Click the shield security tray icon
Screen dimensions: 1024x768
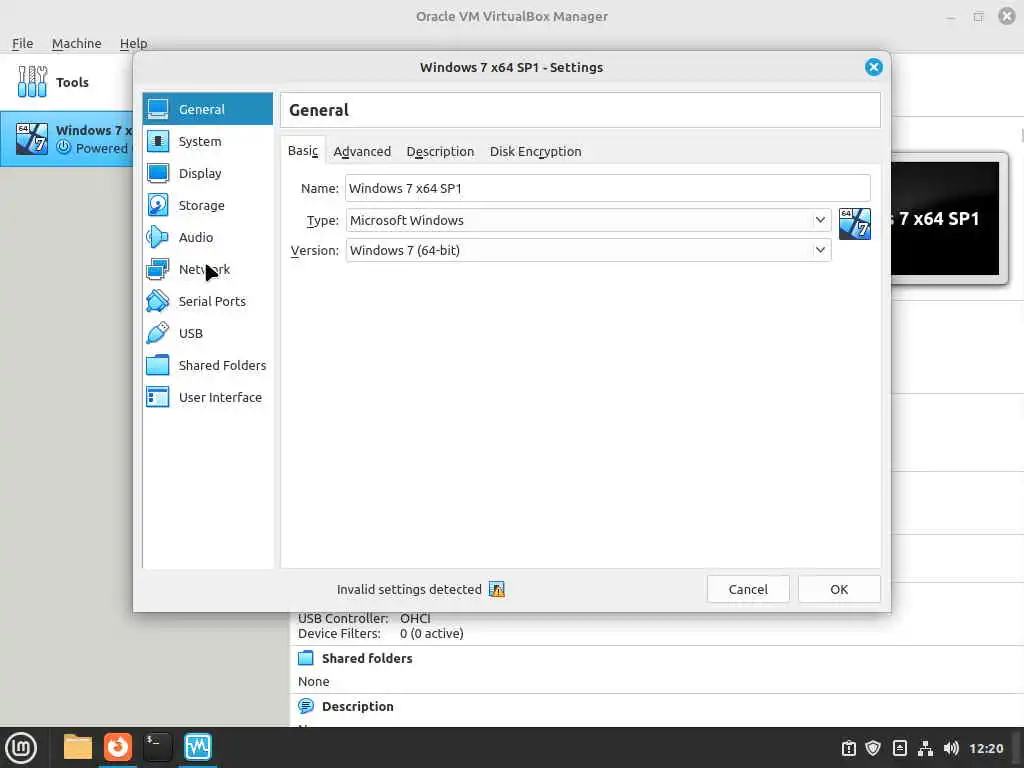point(873,748)
